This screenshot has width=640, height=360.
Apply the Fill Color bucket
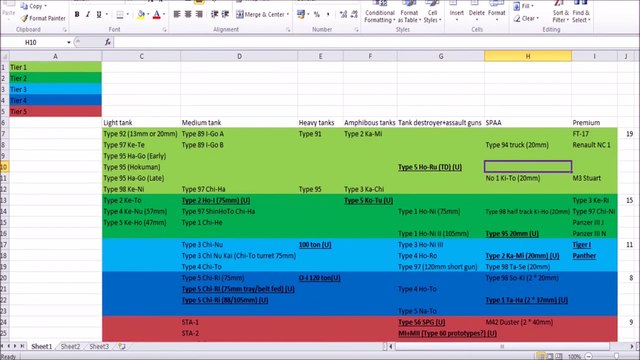tap(141, 15)
